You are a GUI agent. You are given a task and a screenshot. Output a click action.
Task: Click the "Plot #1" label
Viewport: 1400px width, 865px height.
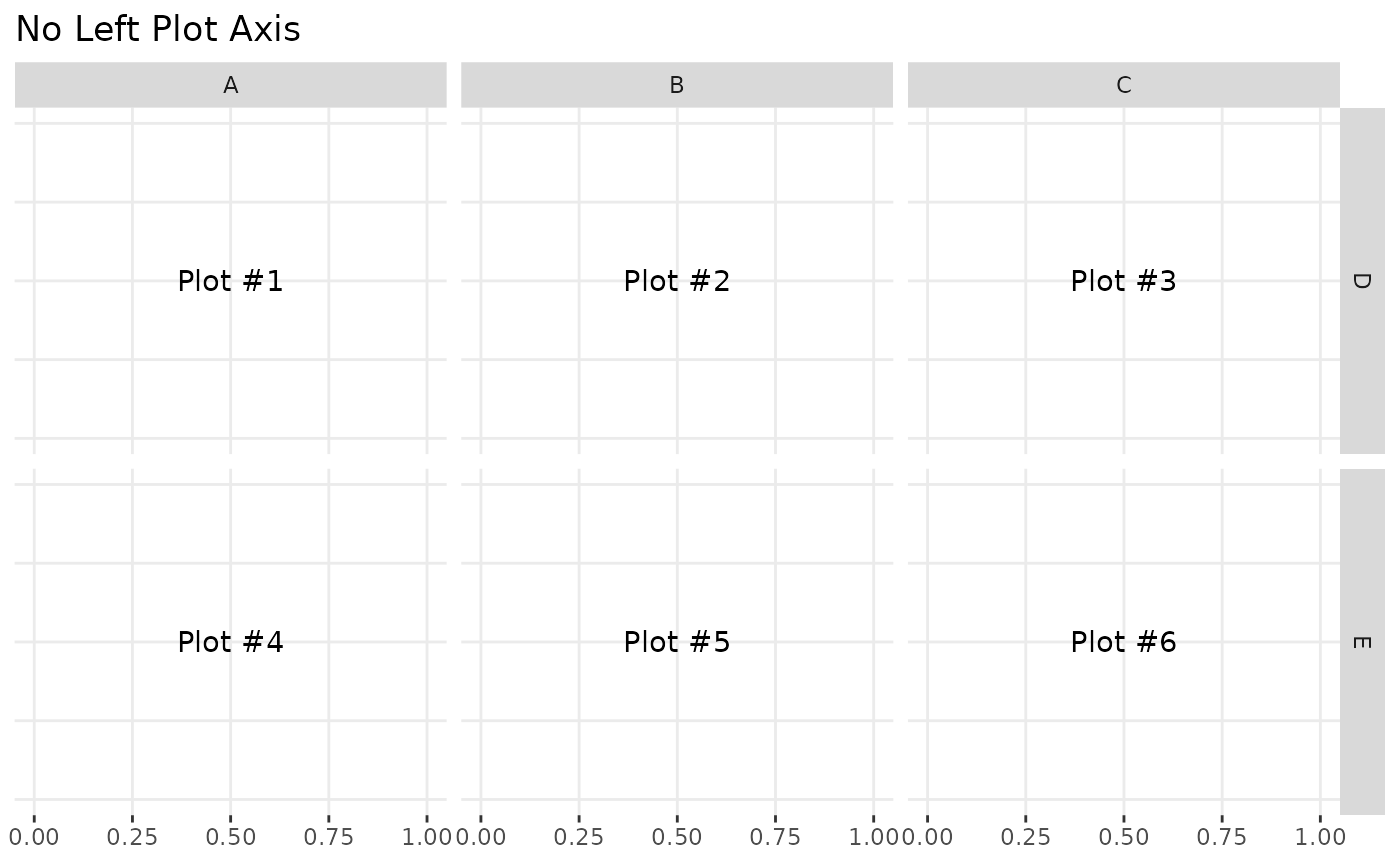pyautogui.click(x=230, y=281)
